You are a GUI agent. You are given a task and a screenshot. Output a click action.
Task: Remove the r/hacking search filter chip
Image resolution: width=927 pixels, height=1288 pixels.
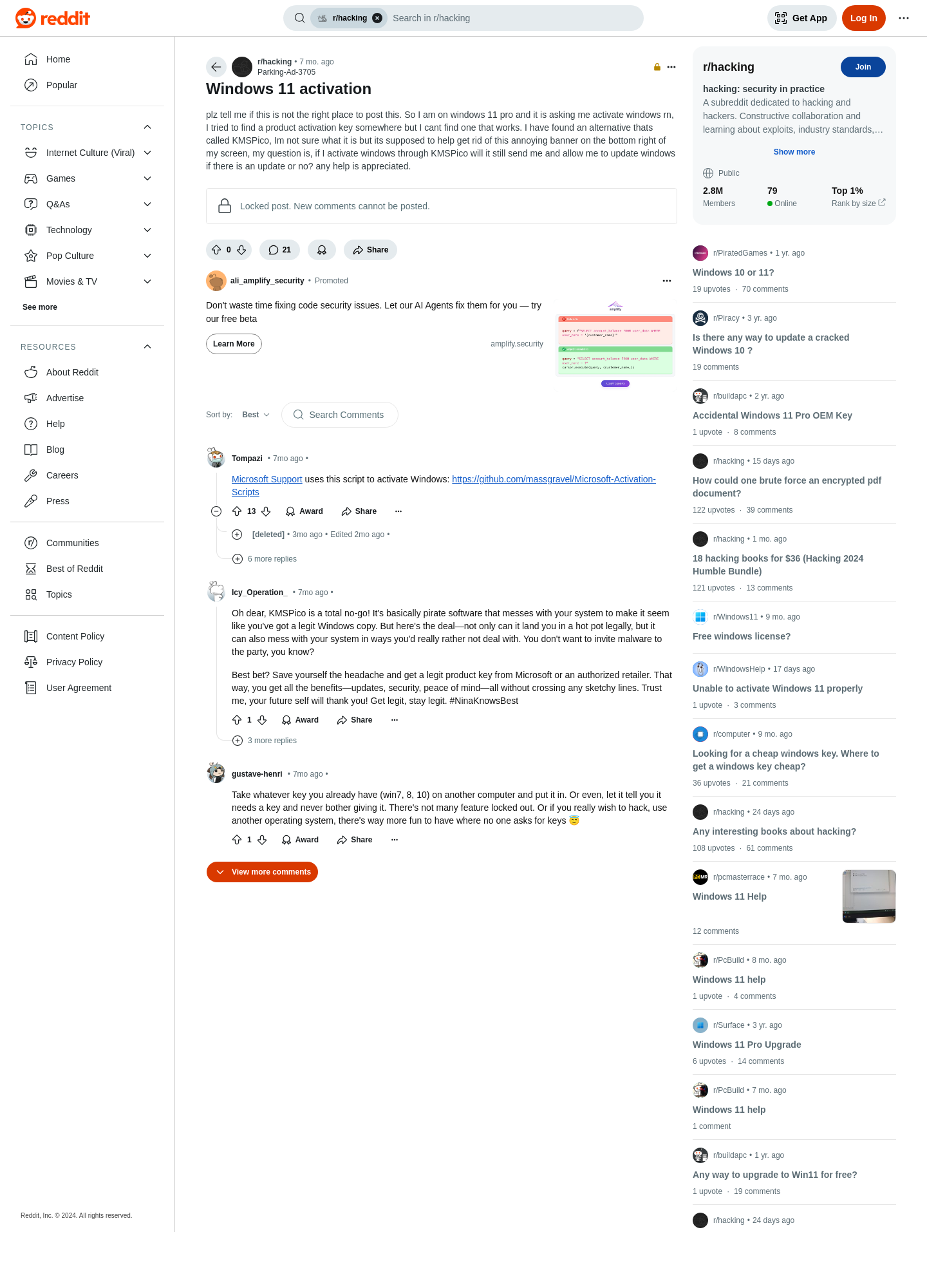[377, 18]
